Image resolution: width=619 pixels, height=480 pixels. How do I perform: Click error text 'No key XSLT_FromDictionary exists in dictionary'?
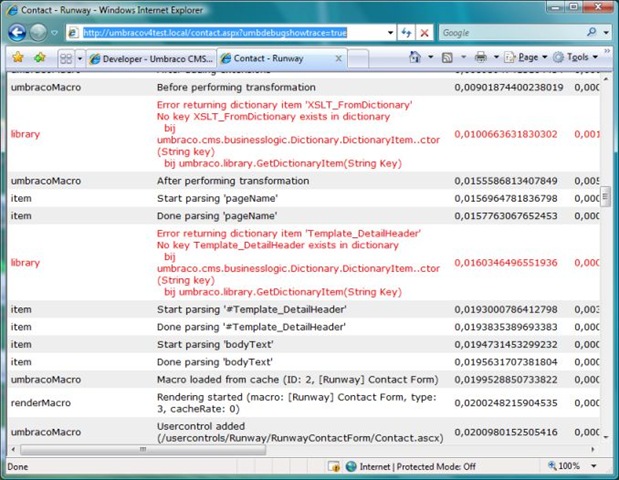point(273,116)
